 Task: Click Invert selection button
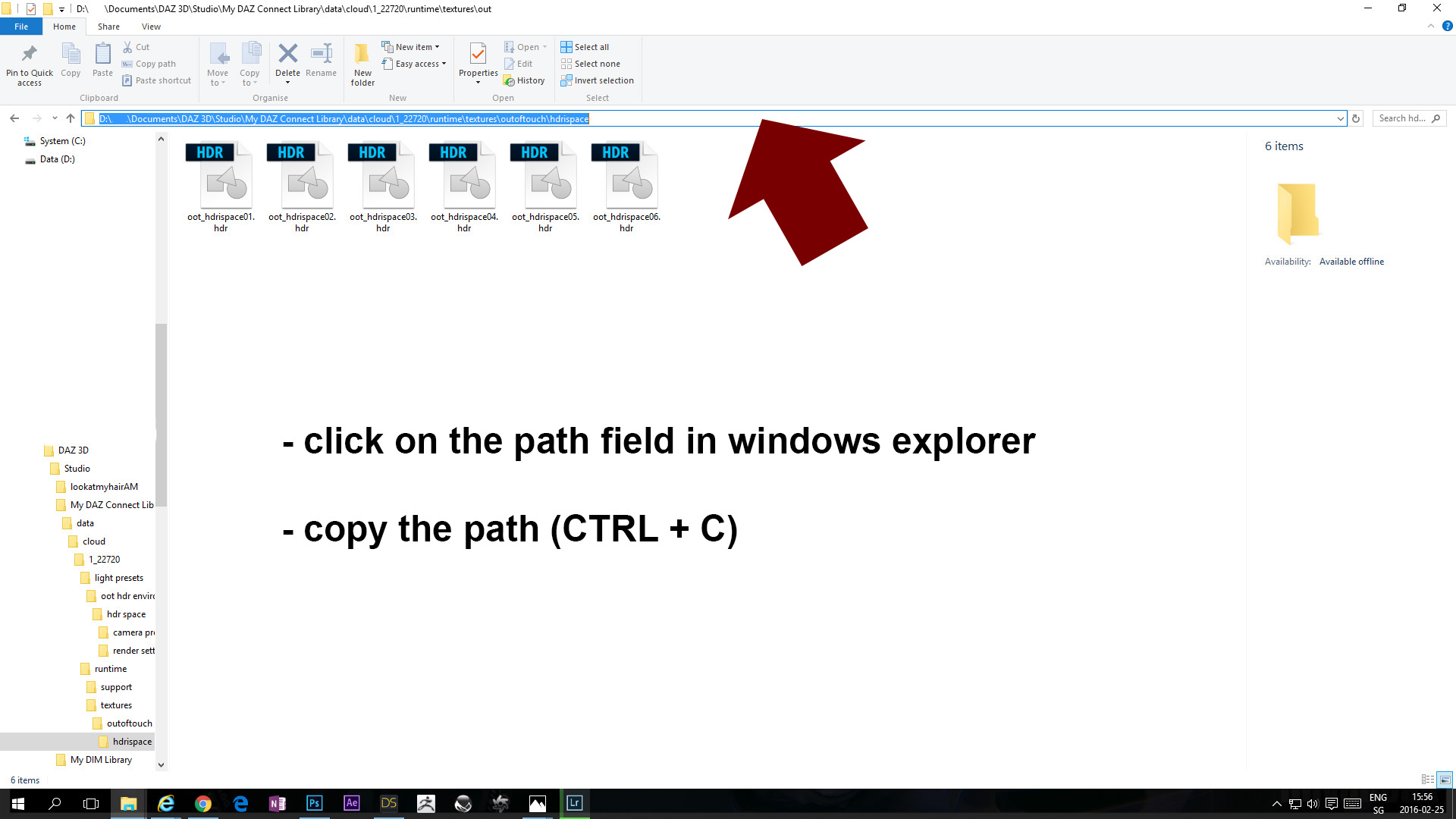[x=598, y=80]
